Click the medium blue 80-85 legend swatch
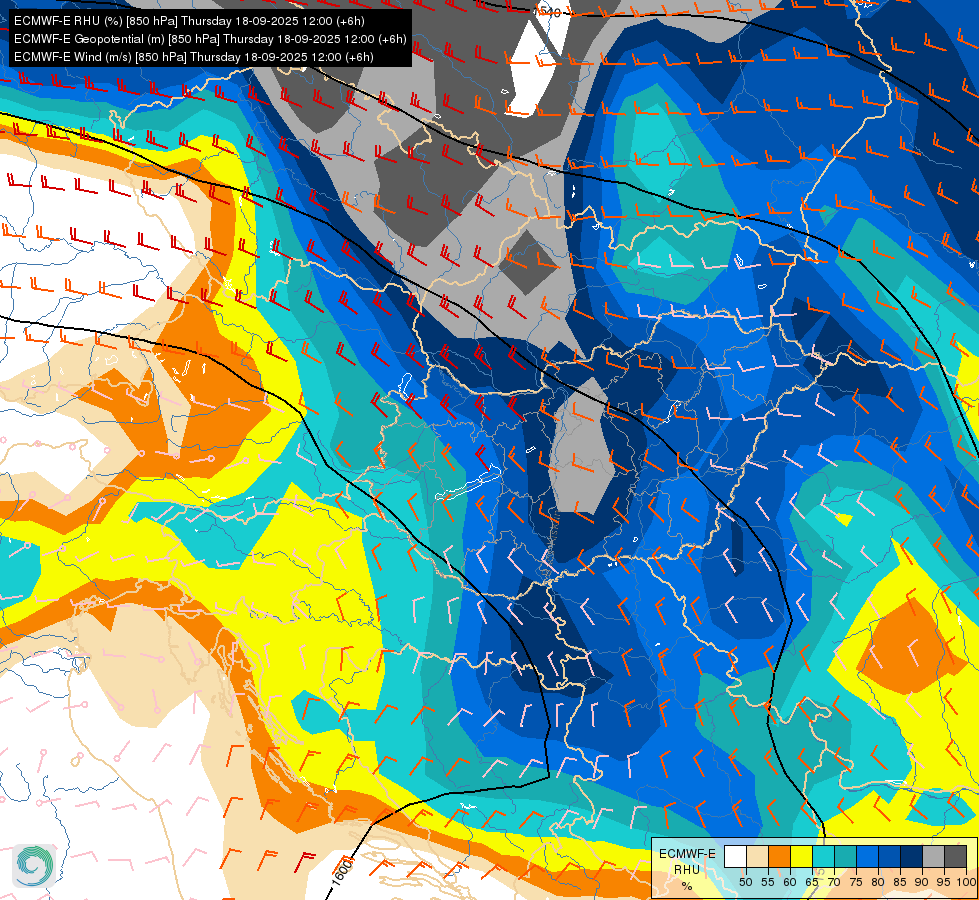The width and height of the screenshot is (979, 900). (x=889, y=856)
